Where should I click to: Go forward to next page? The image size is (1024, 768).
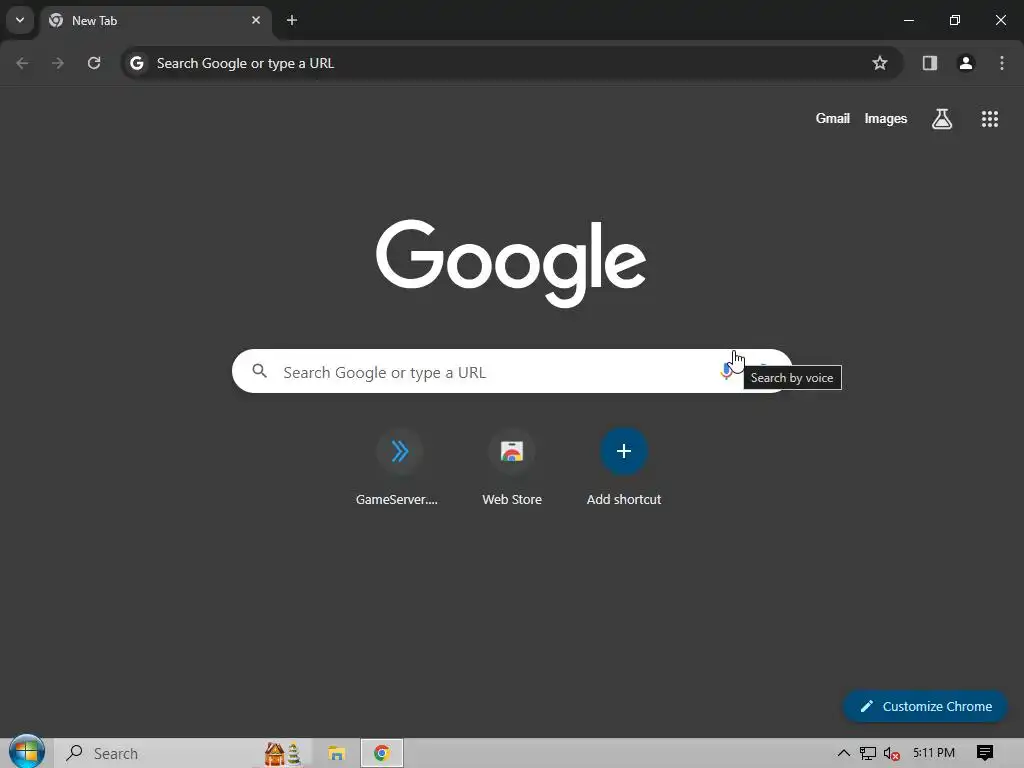(58, 63)
